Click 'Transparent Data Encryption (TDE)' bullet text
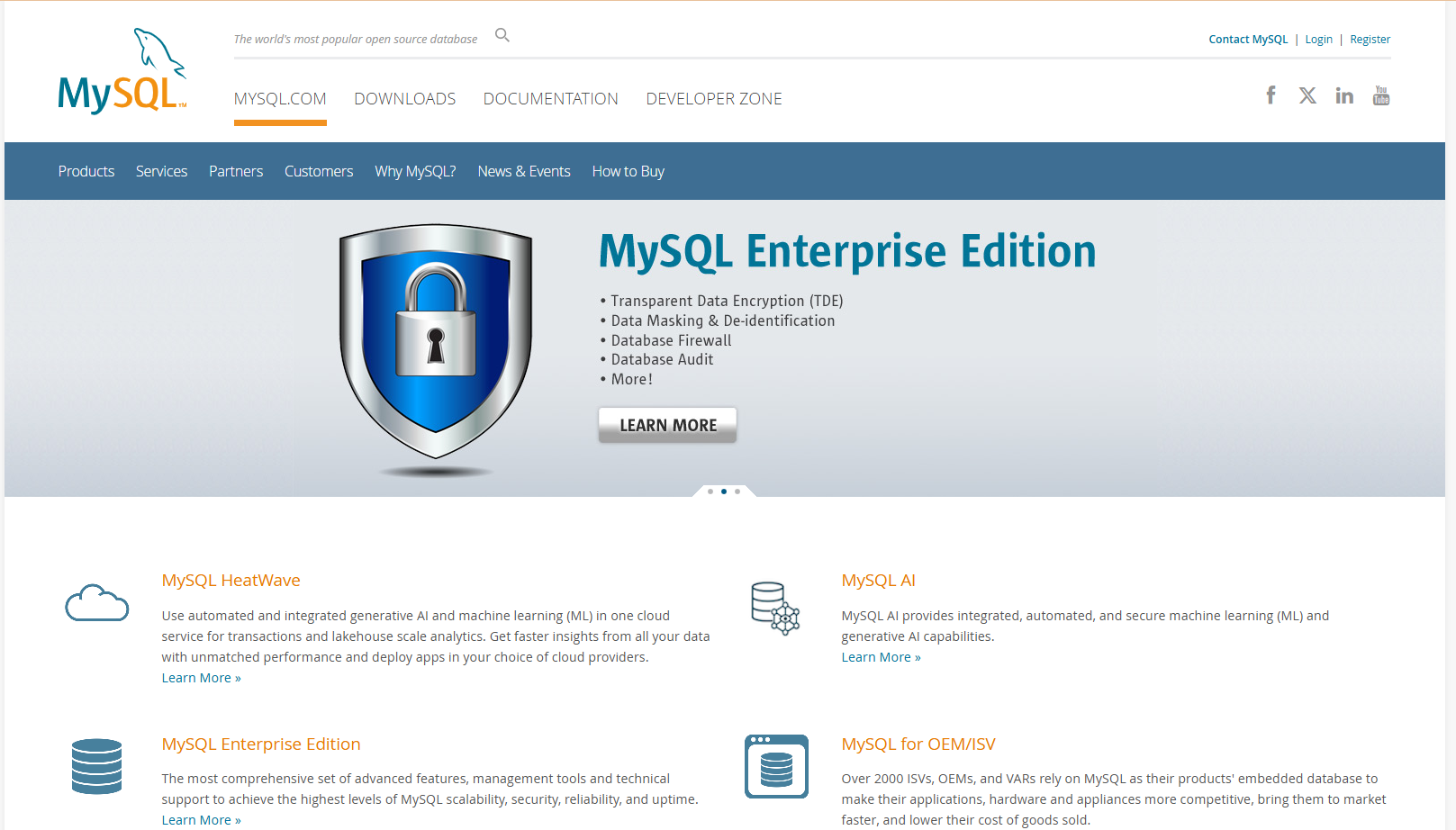 [727, 301]
